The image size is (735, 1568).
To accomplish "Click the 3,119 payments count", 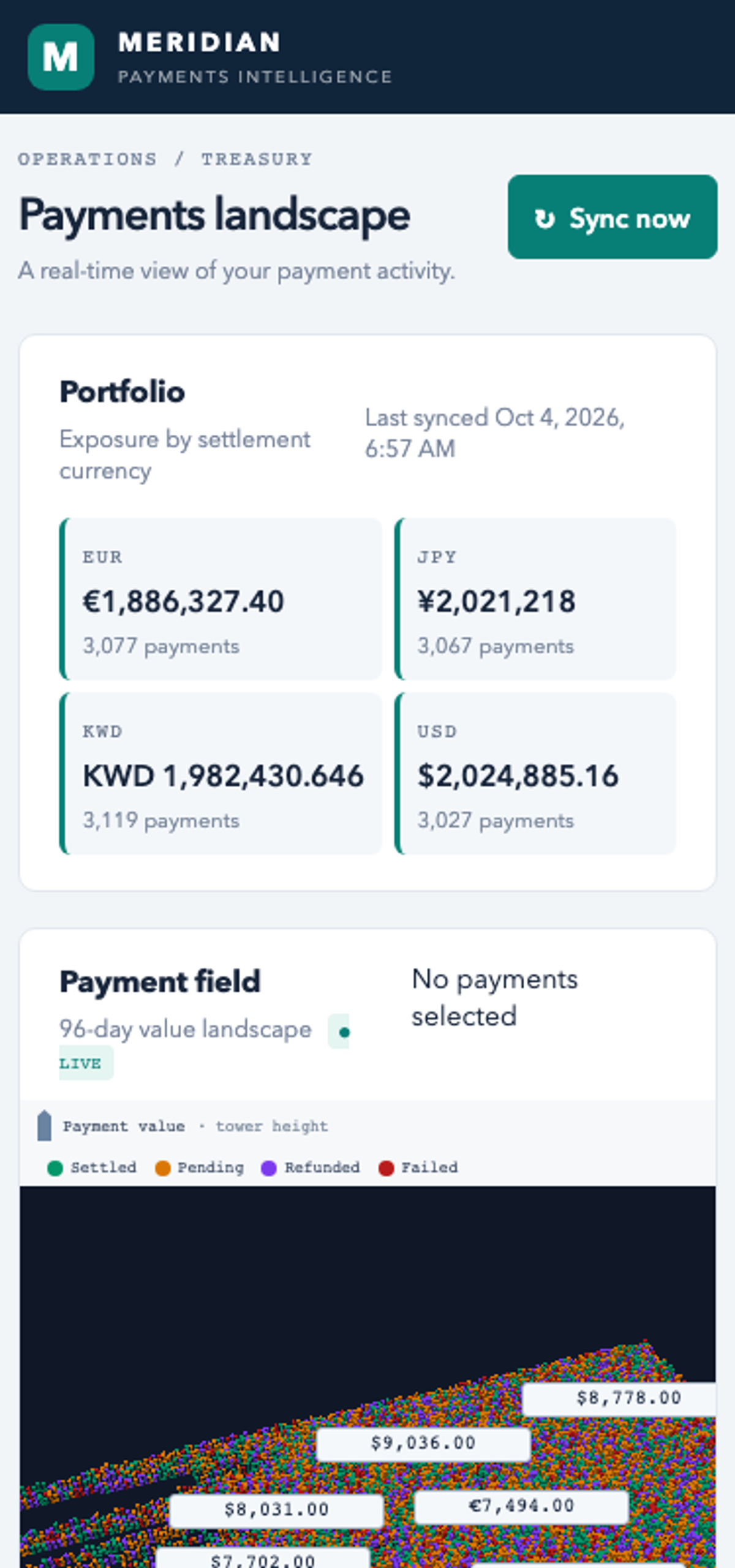I will [161, 821].
